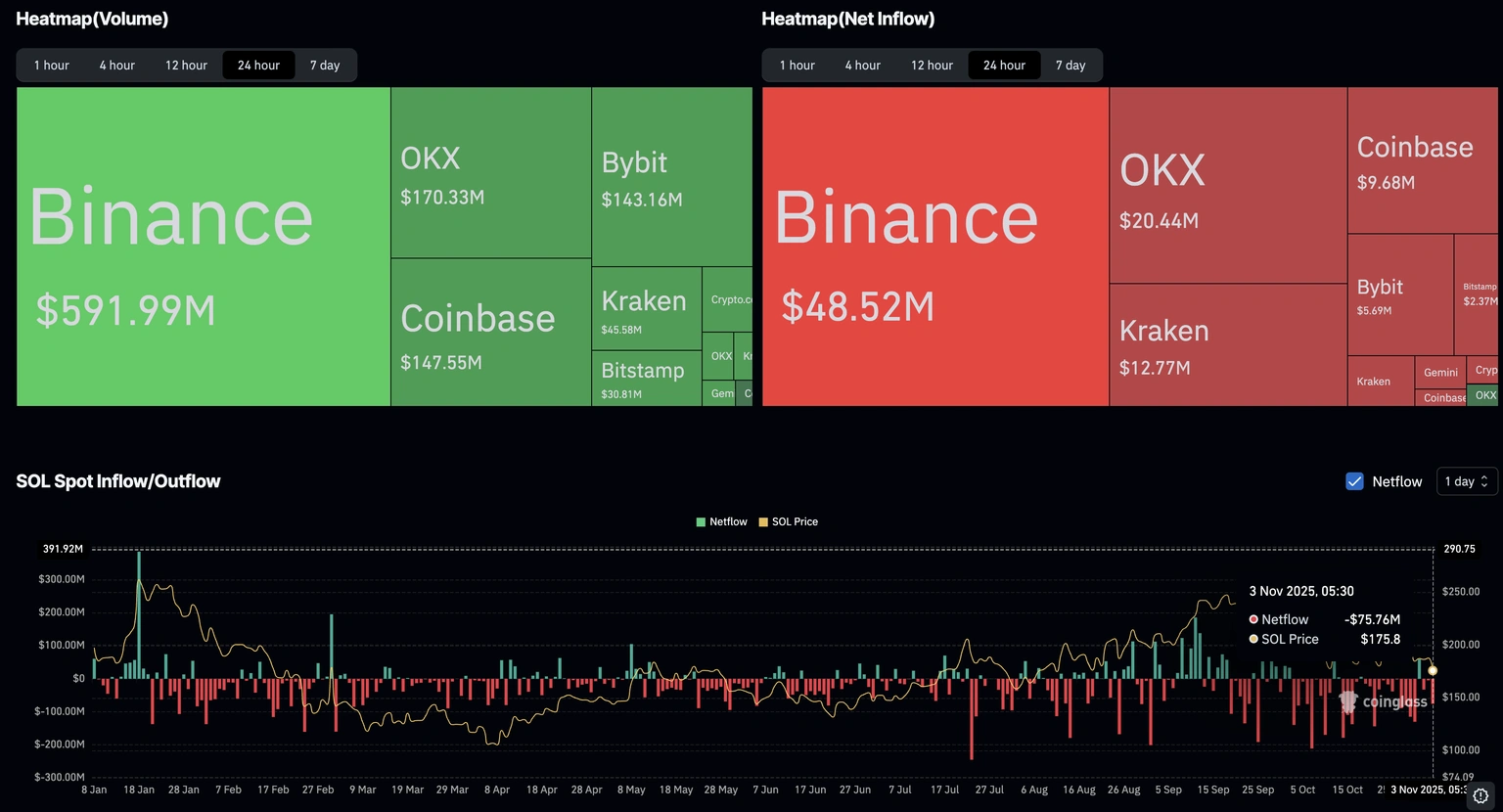Click the tallest green bar near 18 Jan
The height and width of the screenshot is (812, 1503).
pyautogui.click(x=139, y=607)
